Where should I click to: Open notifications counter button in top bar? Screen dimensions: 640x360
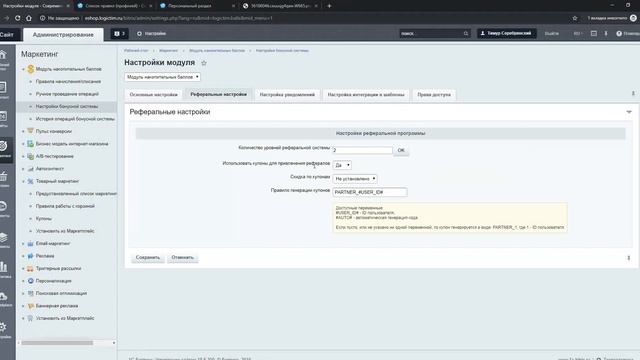point(120,33)
